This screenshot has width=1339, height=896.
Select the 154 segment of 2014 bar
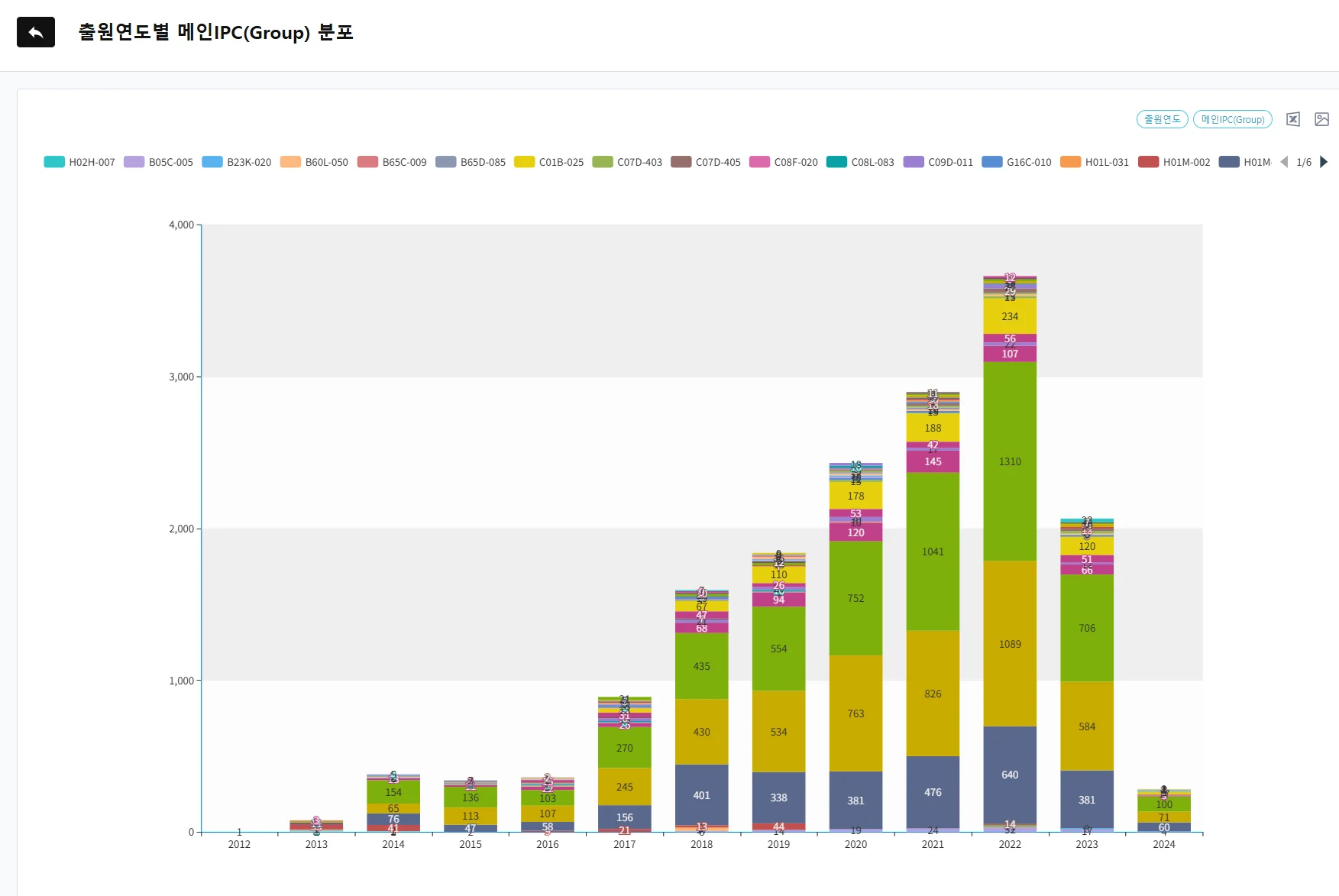pyautogui.click(x=393, y=792)
